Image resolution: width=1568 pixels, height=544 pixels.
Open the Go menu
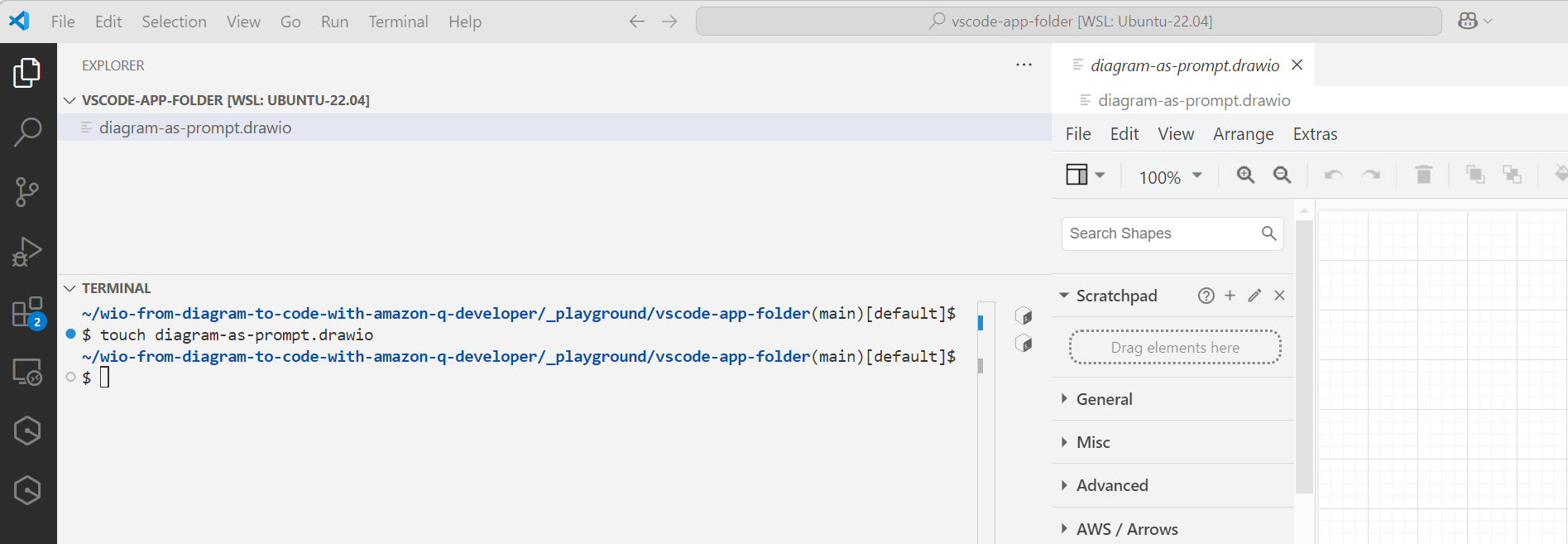[x=290, y=22]
